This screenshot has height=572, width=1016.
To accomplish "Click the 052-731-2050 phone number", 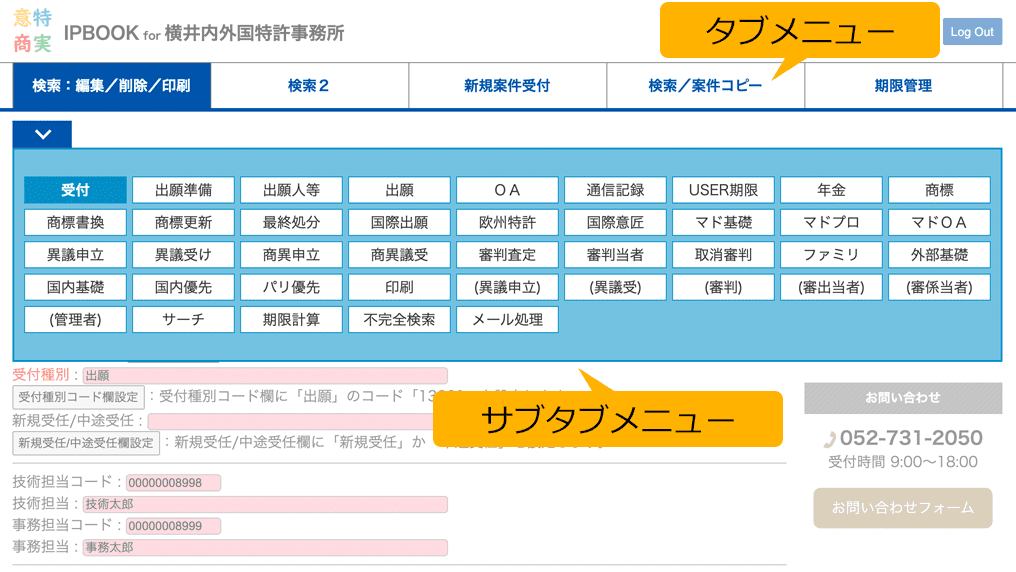I will 911,438.
